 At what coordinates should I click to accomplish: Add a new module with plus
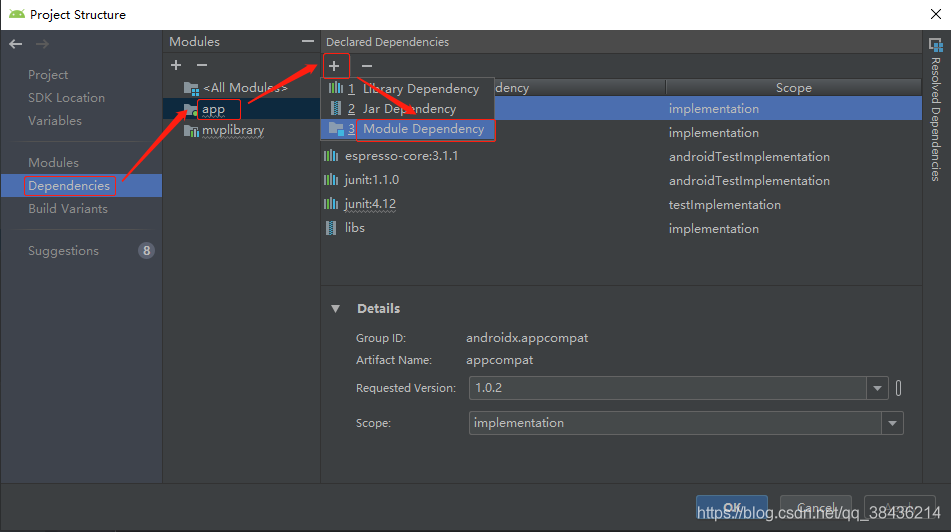tap(176, 65)
